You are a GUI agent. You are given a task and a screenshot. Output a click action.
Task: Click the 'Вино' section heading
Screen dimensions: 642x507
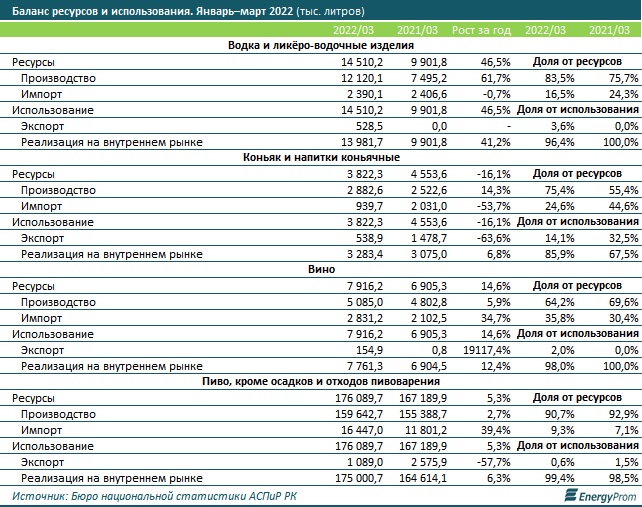(321, 269)
